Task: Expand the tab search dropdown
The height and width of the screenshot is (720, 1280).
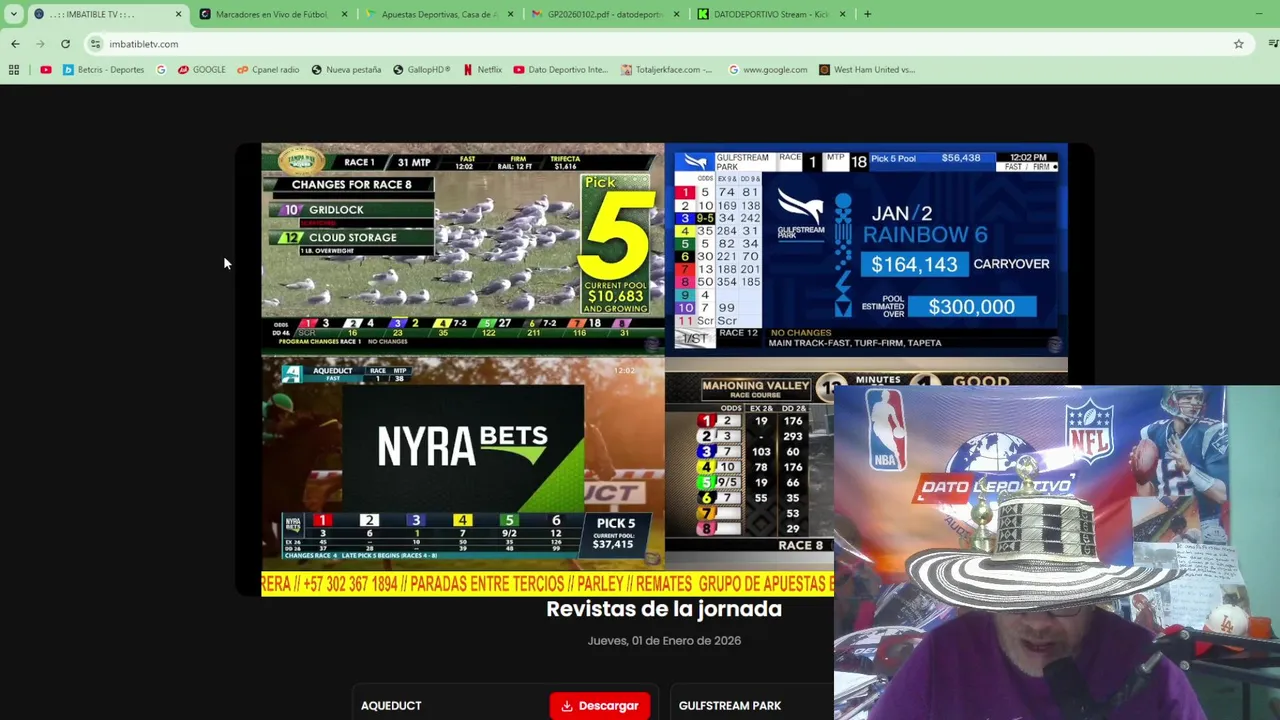Action: 13,14
